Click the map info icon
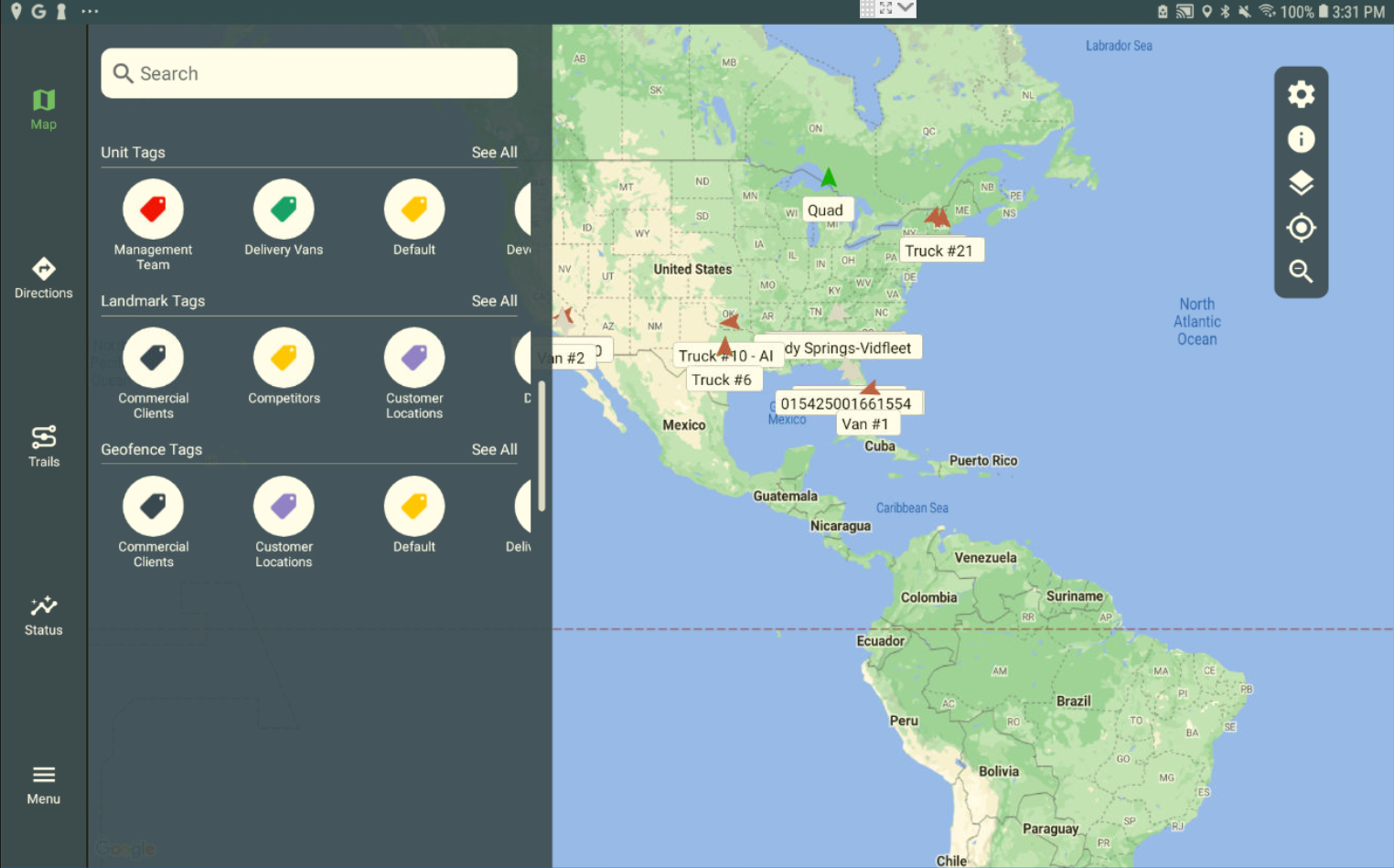The image size is (1394, 868). (1301, 138)
